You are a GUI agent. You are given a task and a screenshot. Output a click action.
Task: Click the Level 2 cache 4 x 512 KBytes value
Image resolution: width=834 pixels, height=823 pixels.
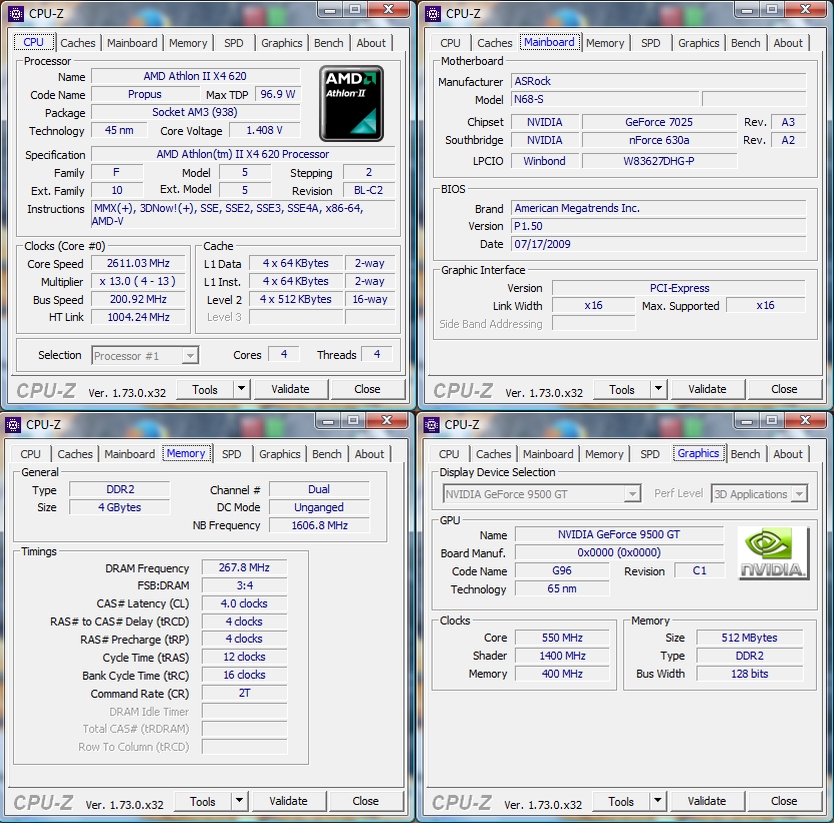296,300
